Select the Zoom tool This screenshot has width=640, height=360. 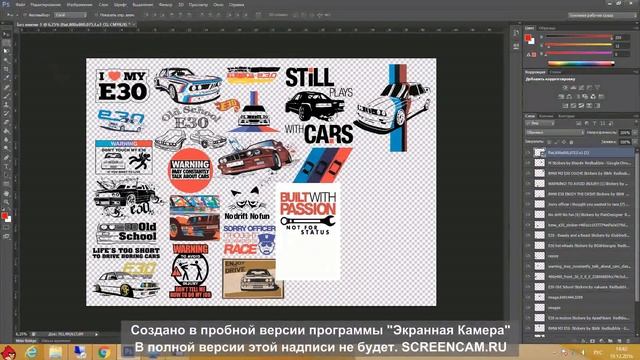click(6, 202)
